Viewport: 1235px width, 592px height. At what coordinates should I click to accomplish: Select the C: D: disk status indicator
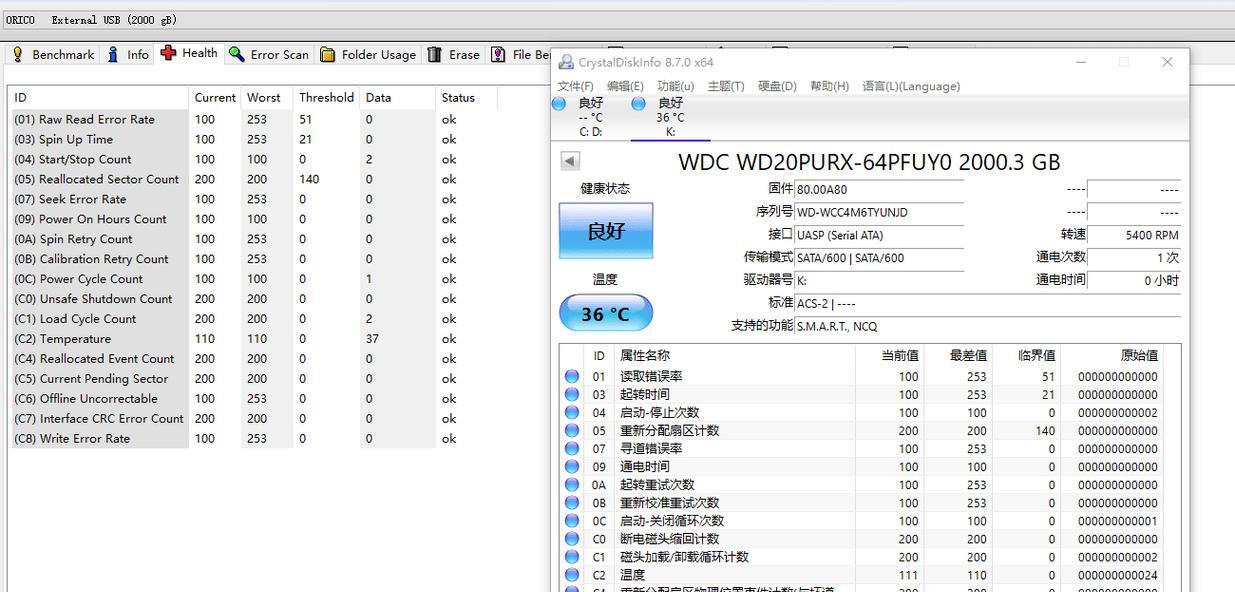point(590,117)
